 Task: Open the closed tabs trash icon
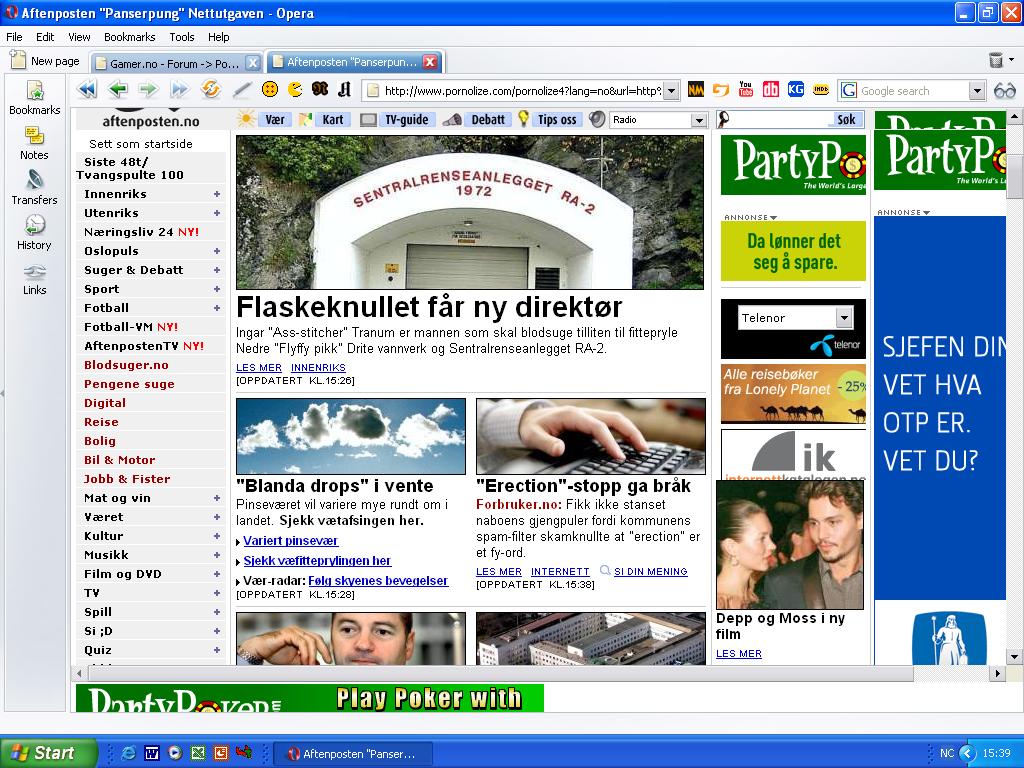tap(996, 60)
